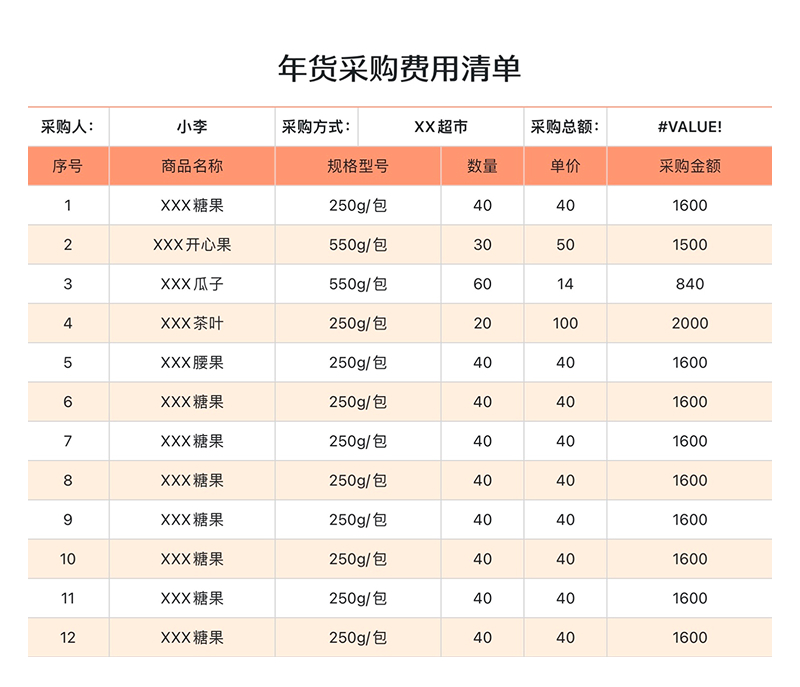This screenshot has width=800, height=687.
Task: Select the XXX腰果 product cell
Action: tap(192, 363)
